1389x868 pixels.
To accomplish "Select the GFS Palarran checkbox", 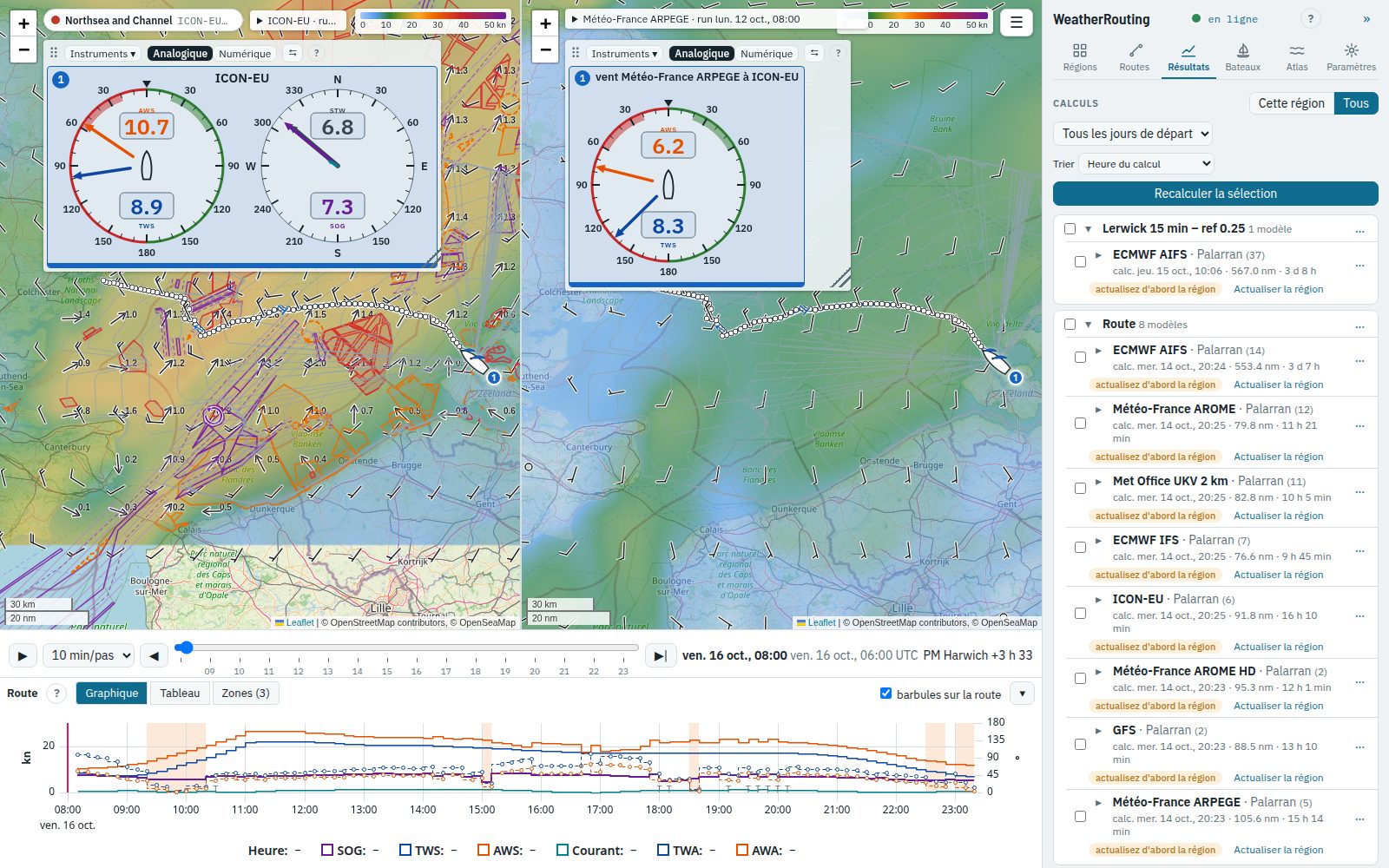I will [x=1080, y=745].
